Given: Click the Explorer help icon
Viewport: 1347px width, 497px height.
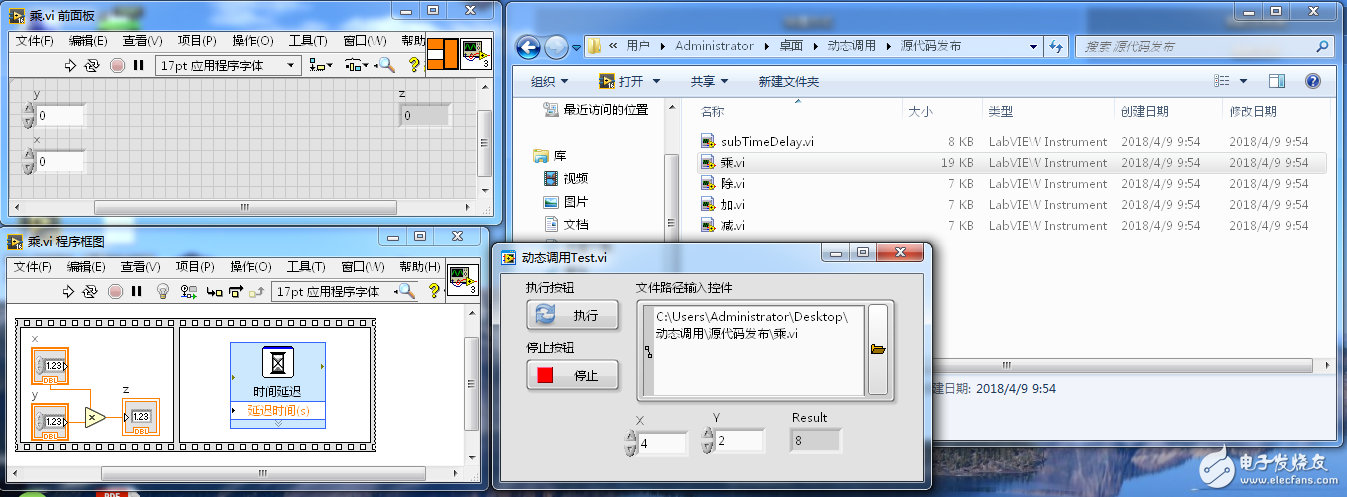Looking at the screenshot, I should (1313, 81).
